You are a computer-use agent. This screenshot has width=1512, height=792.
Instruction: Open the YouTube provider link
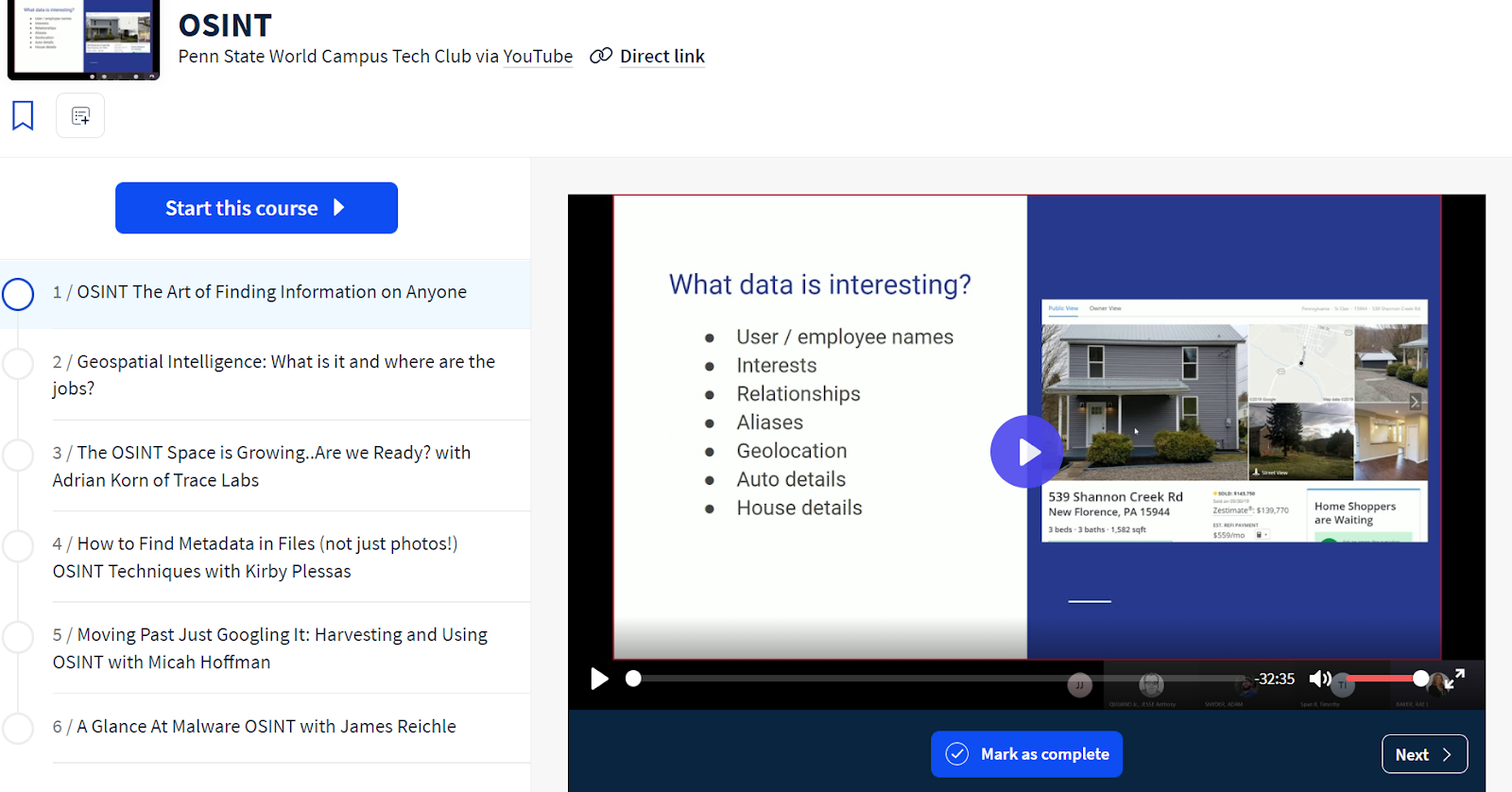pyautogui.click(x=538, y=57)
